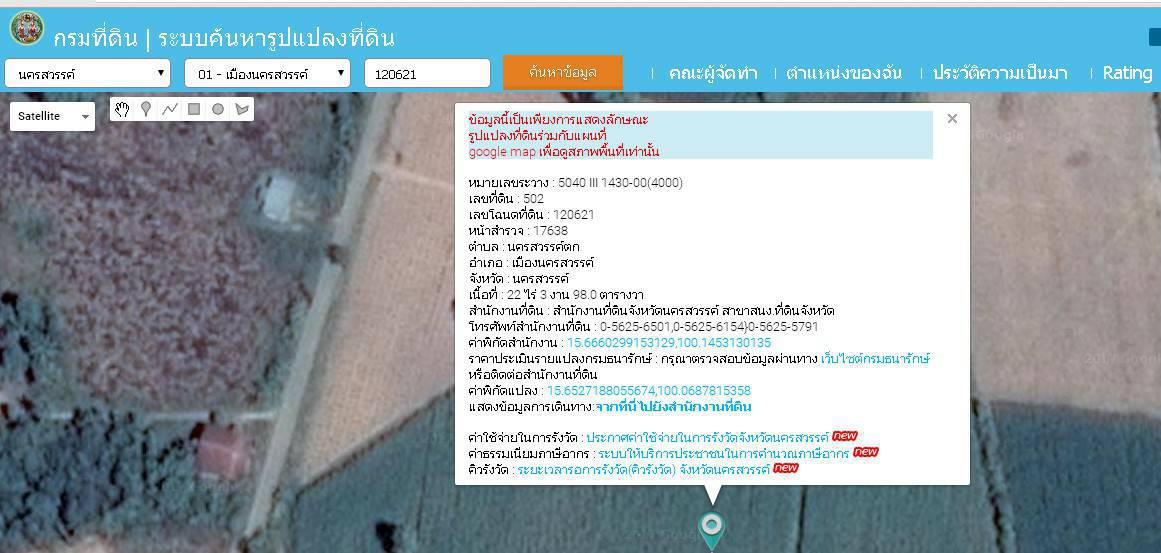The height and width of the screenshot is (553, 1161).
Task: Click the orange ค้นหาข้อมูล search button
Action: pyautogui.click(x=563, y=73)
